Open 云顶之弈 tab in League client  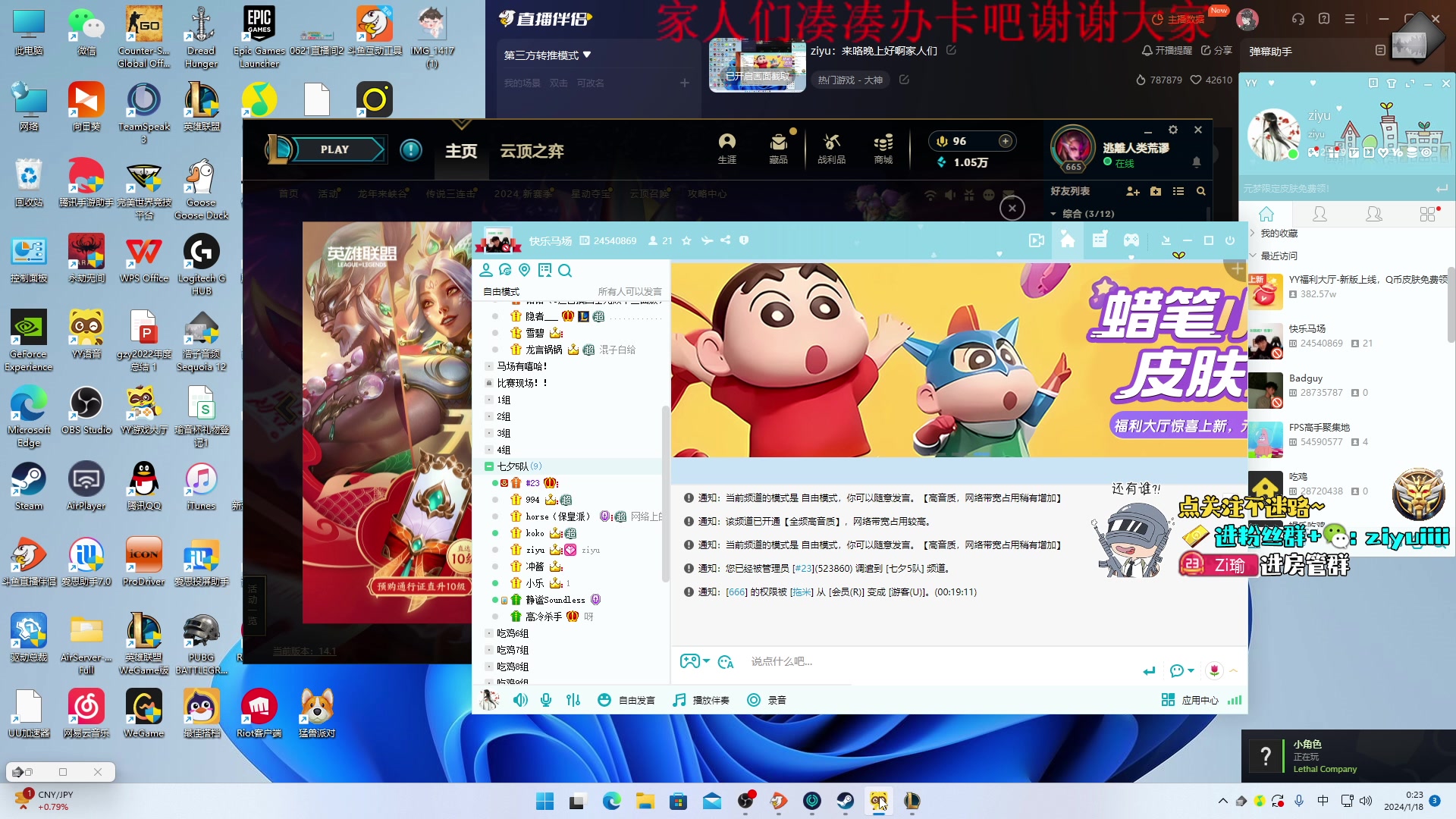(532, 151)
